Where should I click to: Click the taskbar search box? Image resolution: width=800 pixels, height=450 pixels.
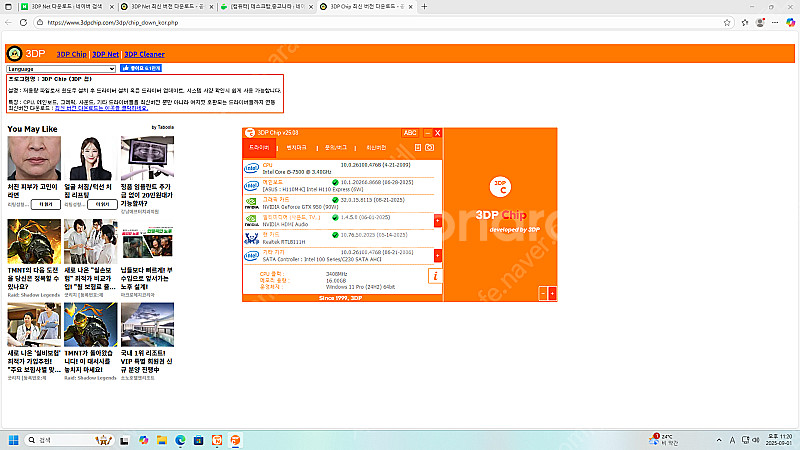pyautogui.click(x=70, y=440)
